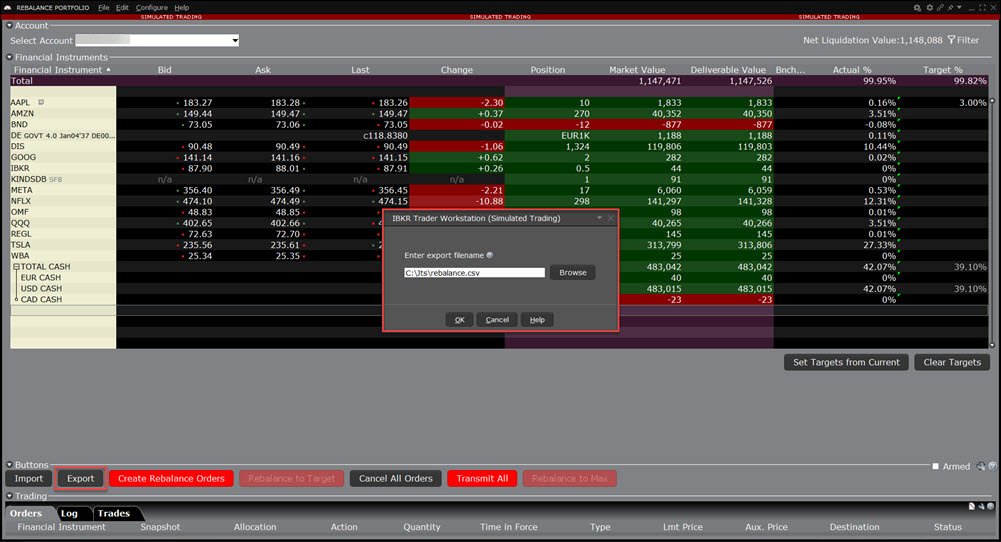This screenshot has width=1001, height=542.
Task: Collapse the Account section
Action: [x=9, y=26]
